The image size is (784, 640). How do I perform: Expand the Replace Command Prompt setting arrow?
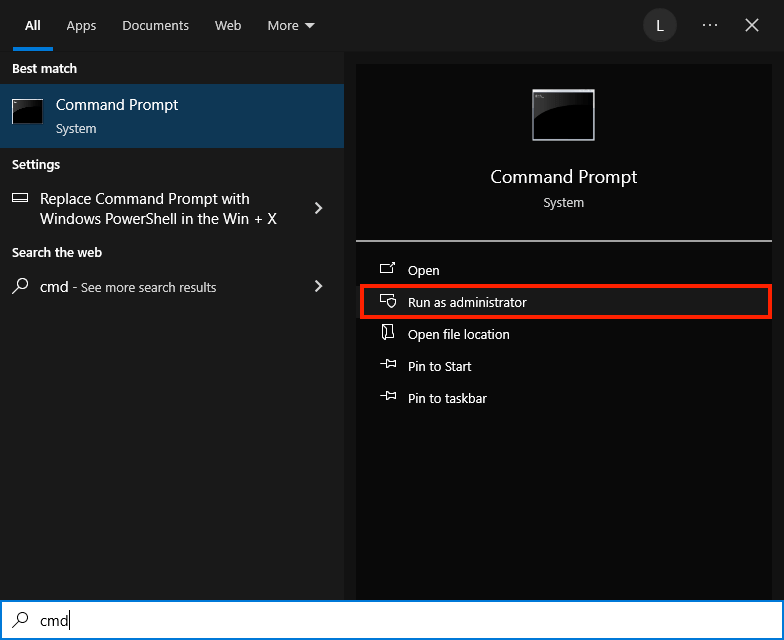tap(318, 208)
